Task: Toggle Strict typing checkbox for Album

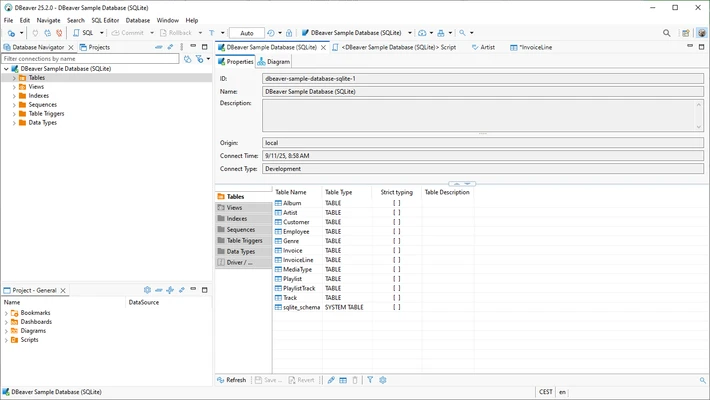Action: click(397, 203)
